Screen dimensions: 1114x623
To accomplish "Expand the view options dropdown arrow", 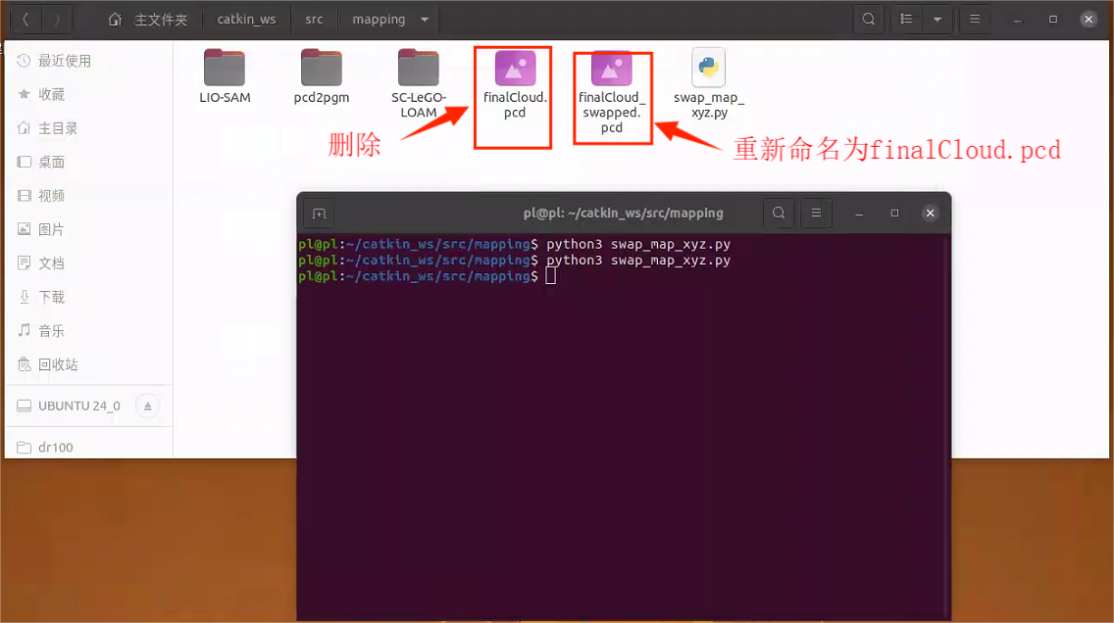I will (937, 19).
